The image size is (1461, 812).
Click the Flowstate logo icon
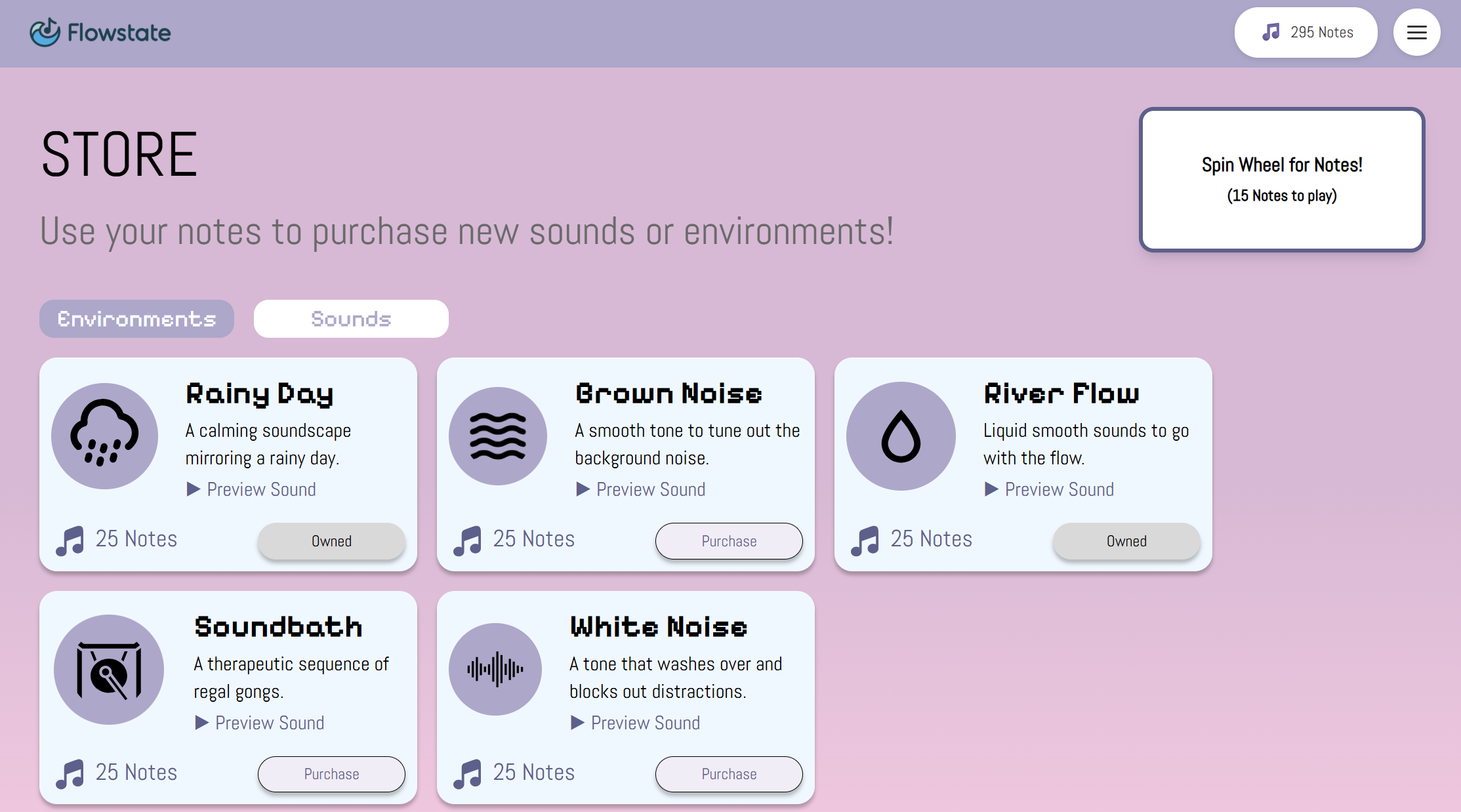(x=45, y=32)
